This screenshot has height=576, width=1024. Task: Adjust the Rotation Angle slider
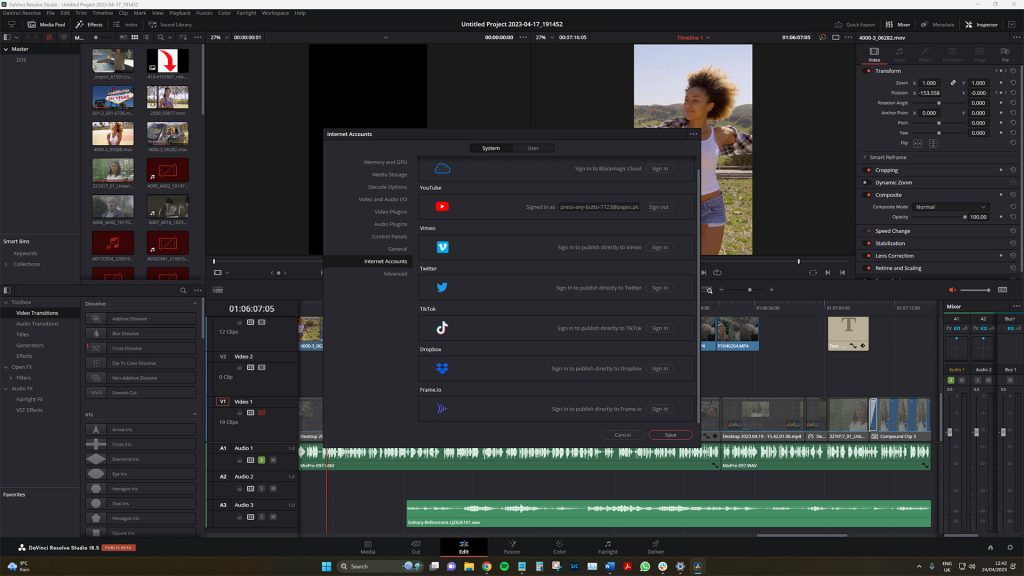click(x=939, y=103)
